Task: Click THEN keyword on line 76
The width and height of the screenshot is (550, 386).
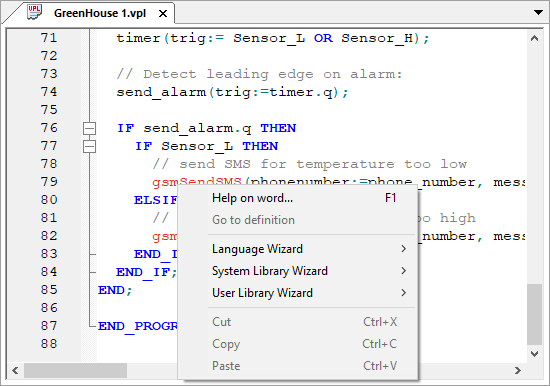Action: (x=278, y=128)
